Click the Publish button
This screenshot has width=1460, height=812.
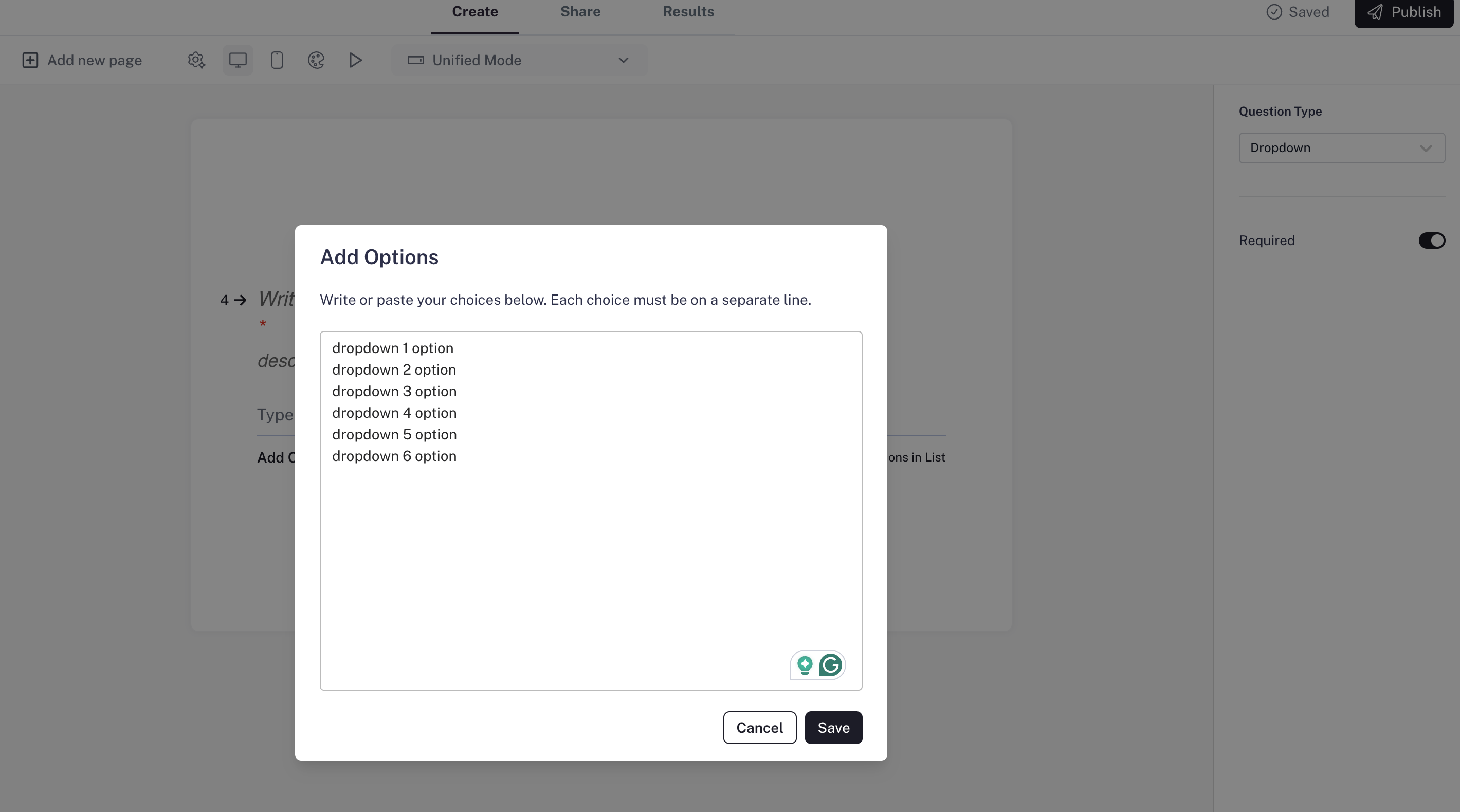coord(1404,12)
